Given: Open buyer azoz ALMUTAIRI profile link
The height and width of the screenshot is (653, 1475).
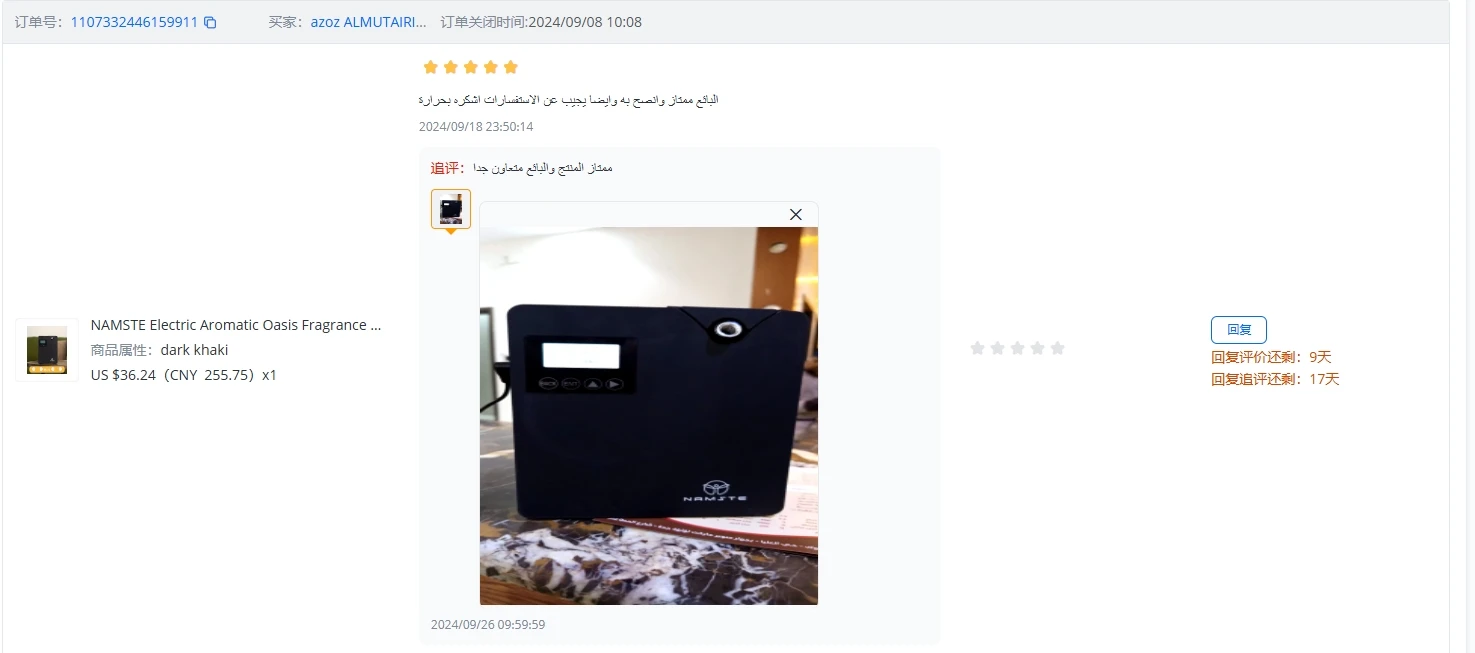Looking at the screenshot, I should coord(368,22).
